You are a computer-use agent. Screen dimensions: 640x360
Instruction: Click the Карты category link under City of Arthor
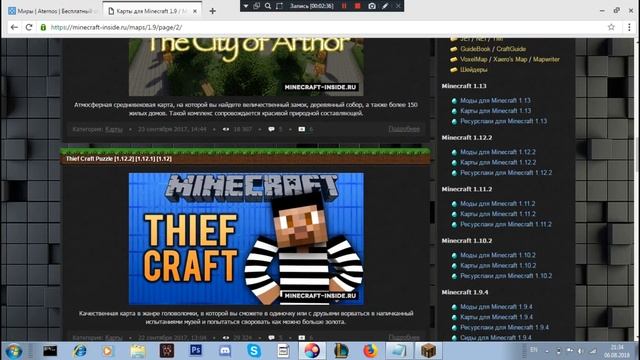tap(114, 129)
